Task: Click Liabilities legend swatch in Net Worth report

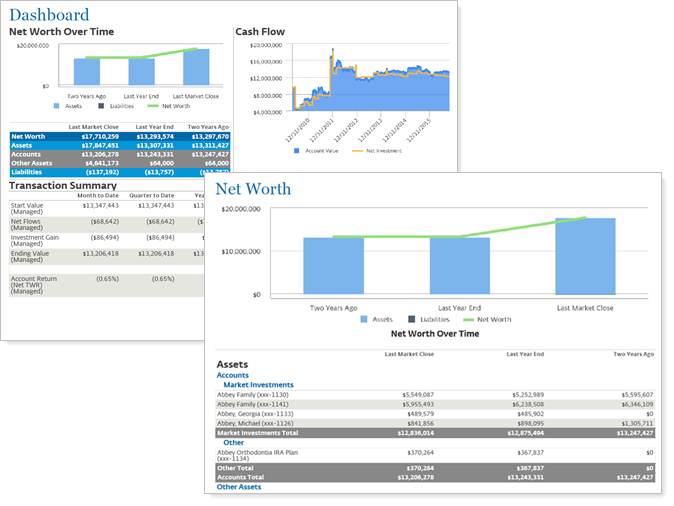Action: pos(413,320)
